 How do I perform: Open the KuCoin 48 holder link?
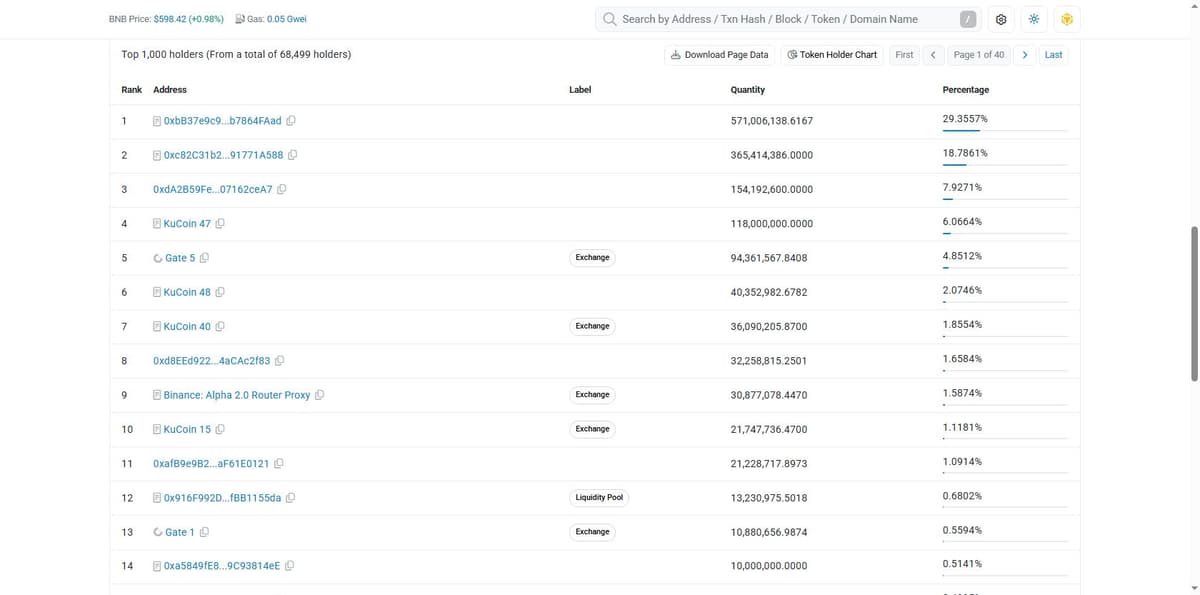[x=187, y=292]
